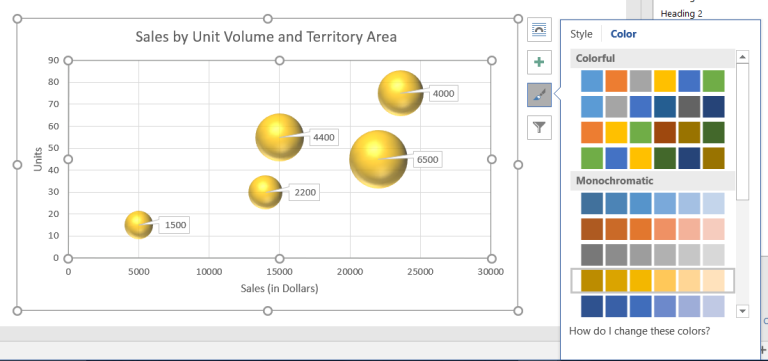Choose the second Colorful palette row

652,106
